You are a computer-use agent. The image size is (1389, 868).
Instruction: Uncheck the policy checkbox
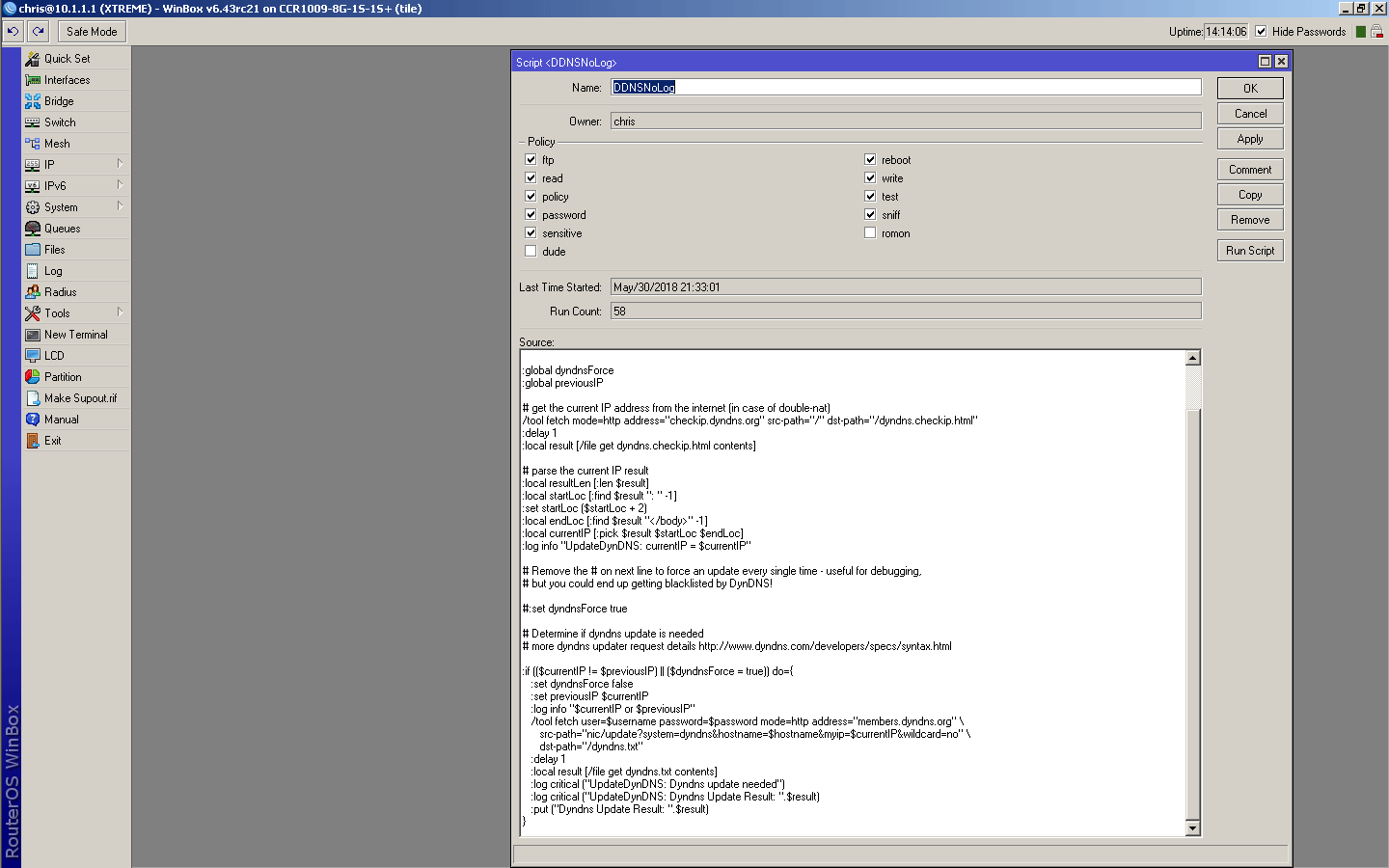531,196
